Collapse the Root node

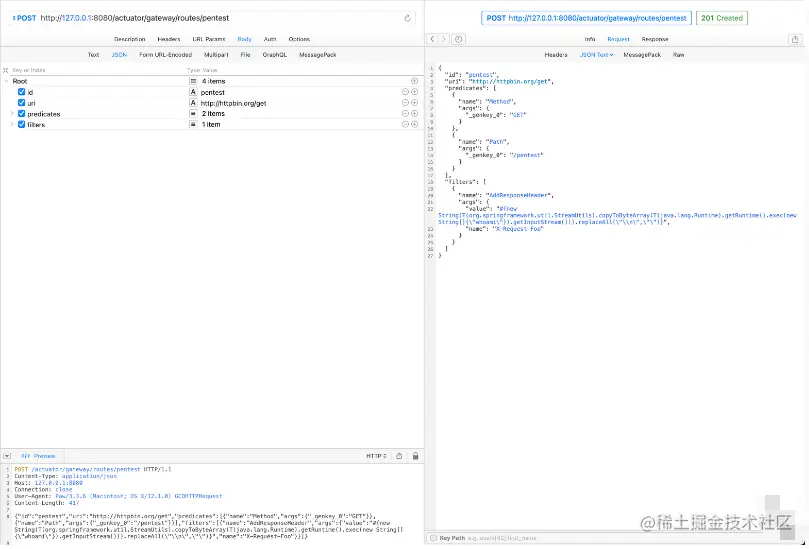pyautogui.click(x=6, y=81)
